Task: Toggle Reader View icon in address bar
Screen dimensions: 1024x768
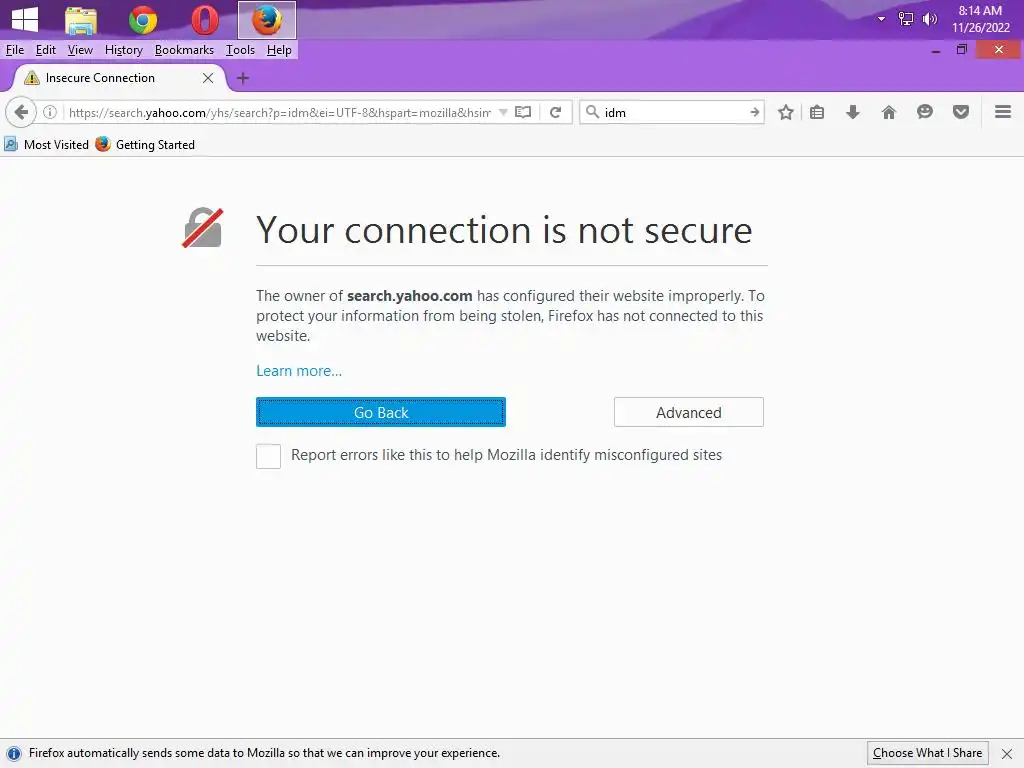Action: coord(523,112)
